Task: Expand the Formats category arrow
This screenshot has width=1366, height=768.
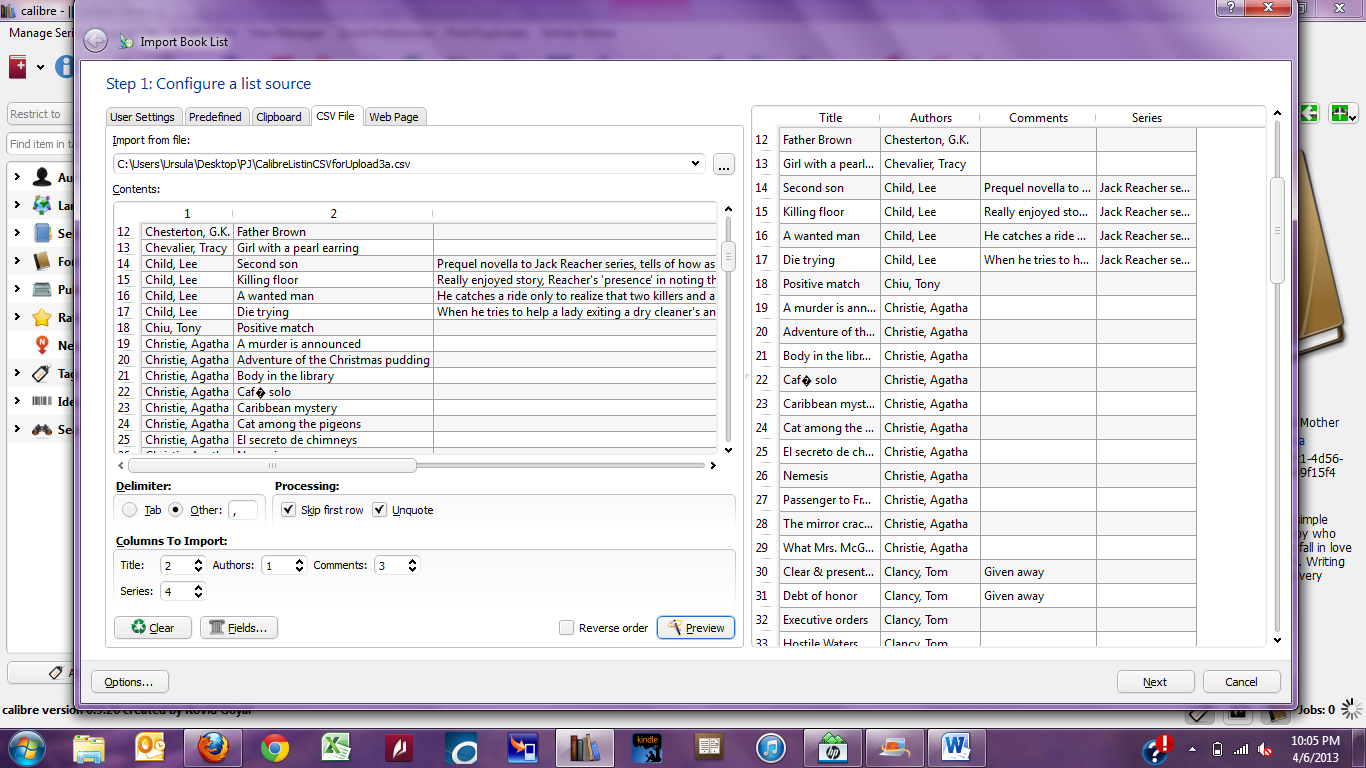Action: coord(17,261)
